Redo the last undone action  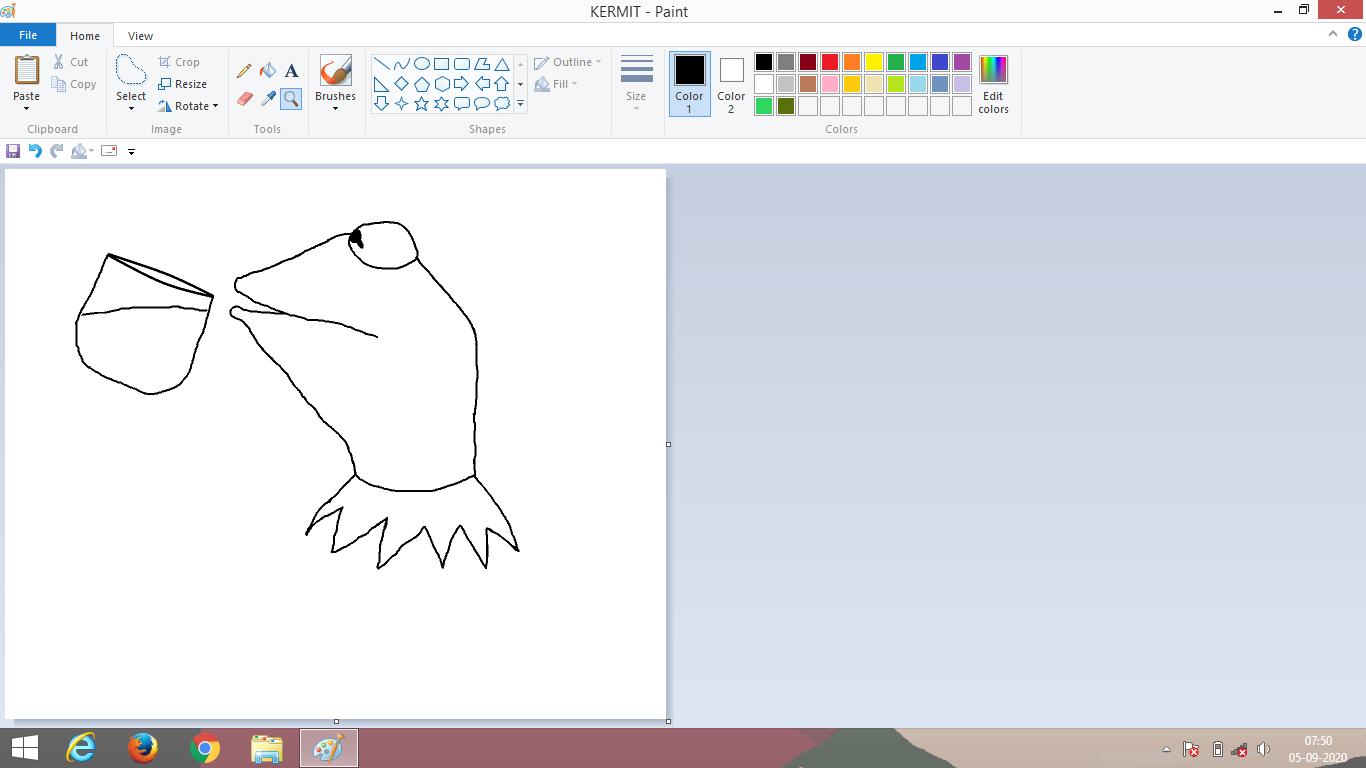[x=56, y=151]
